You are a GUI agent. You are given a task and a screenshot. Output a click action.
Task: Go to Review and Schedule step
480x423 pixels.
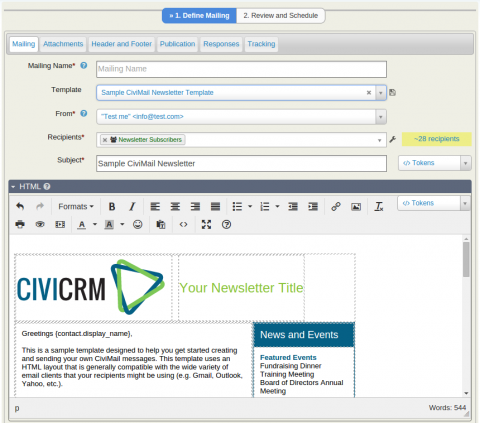(x=281, y=16)
